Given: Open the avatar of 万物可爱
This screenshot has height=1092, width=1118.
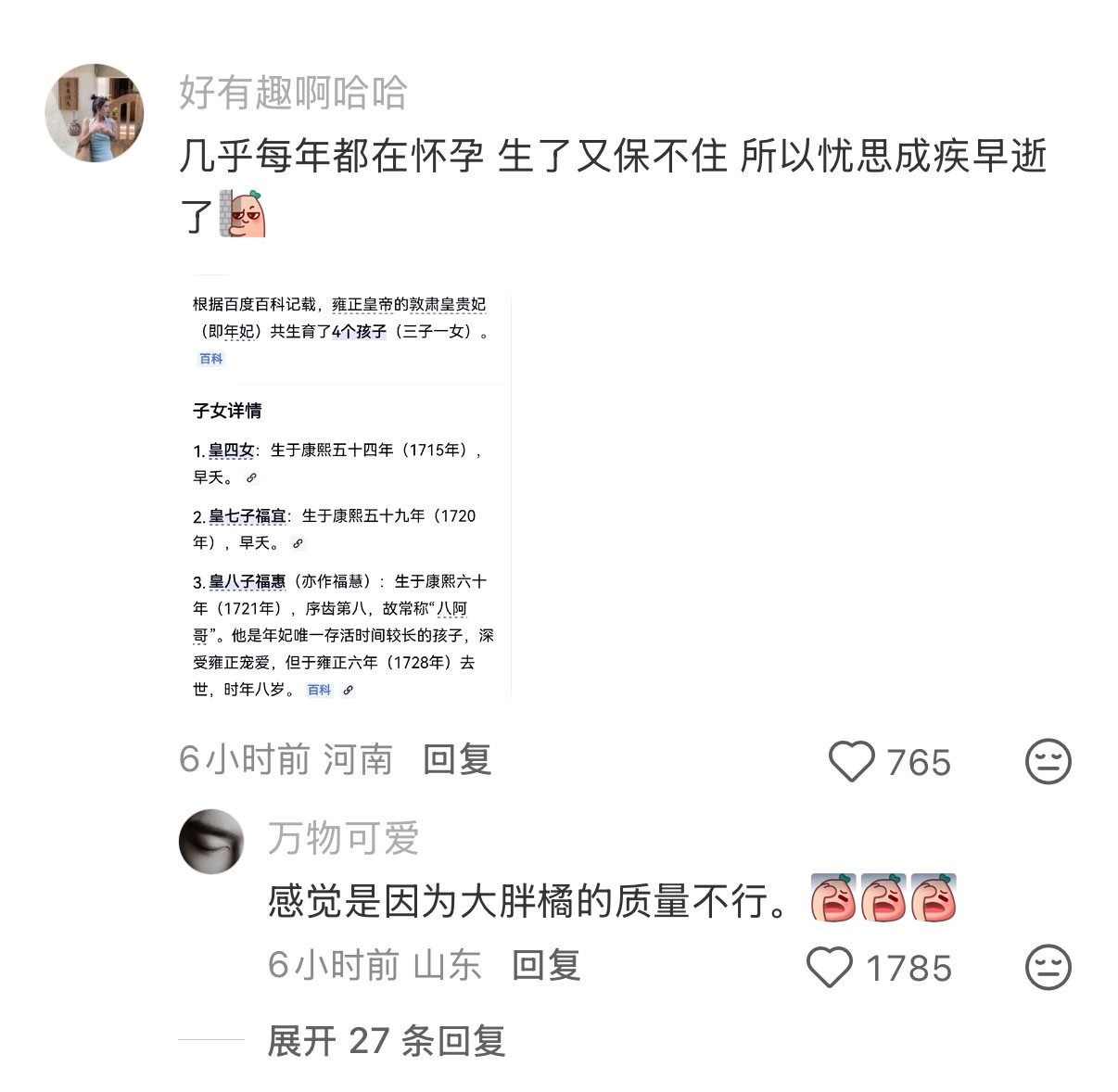Looking at the screenshot, I should [x=211, y=840].
